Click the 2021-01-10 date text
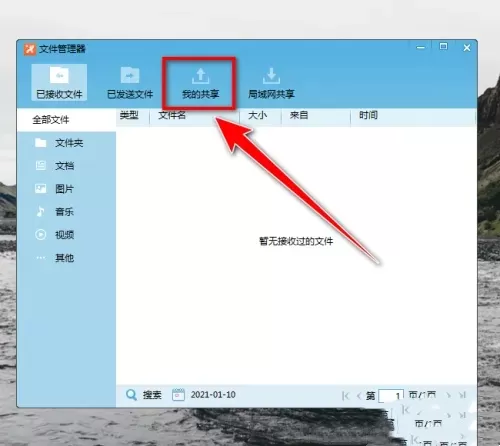The width and height of the screenshot is (500, 446). [x=213, y=395]
